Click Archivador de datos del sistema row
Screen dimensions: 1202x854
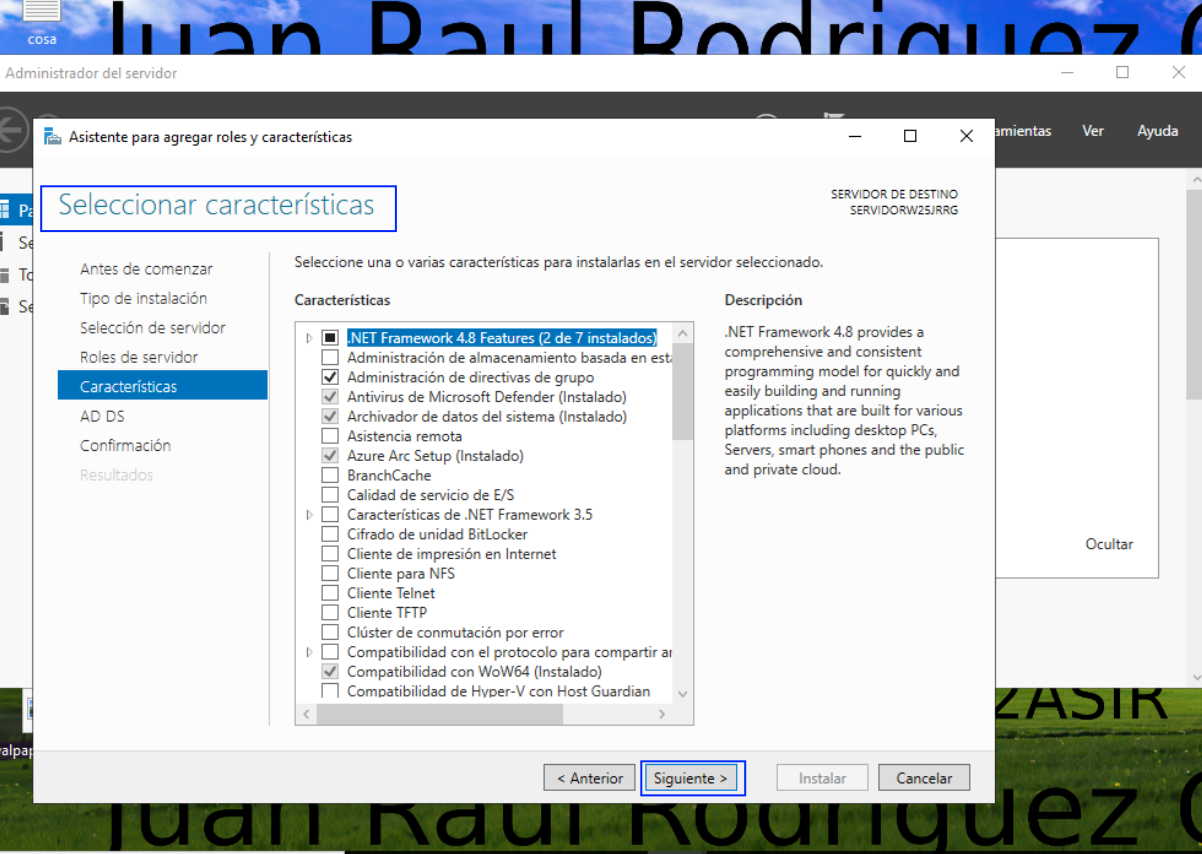[487, 416]
